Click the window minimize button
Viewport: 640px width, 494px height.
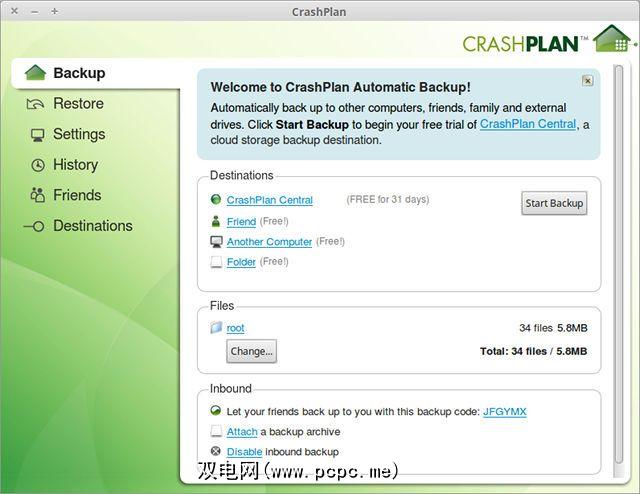[35, 11]
